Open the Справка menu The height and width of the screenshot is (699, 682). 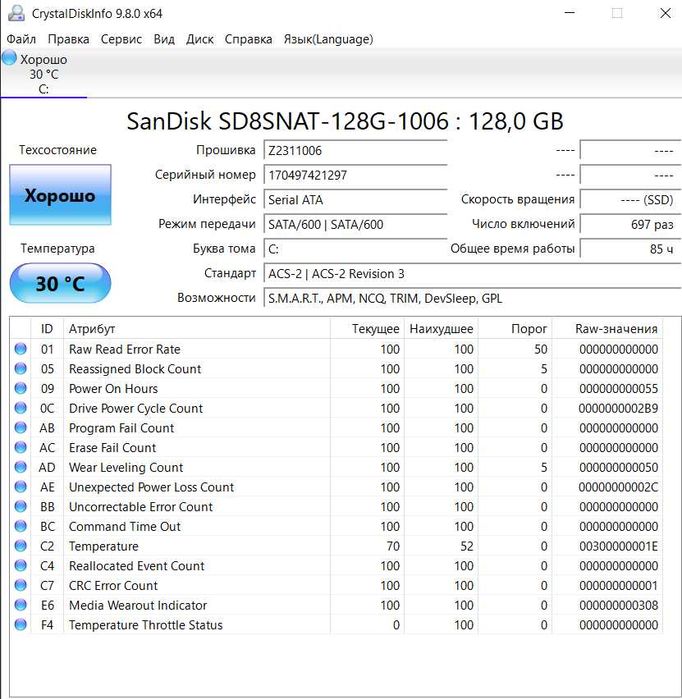248,39
